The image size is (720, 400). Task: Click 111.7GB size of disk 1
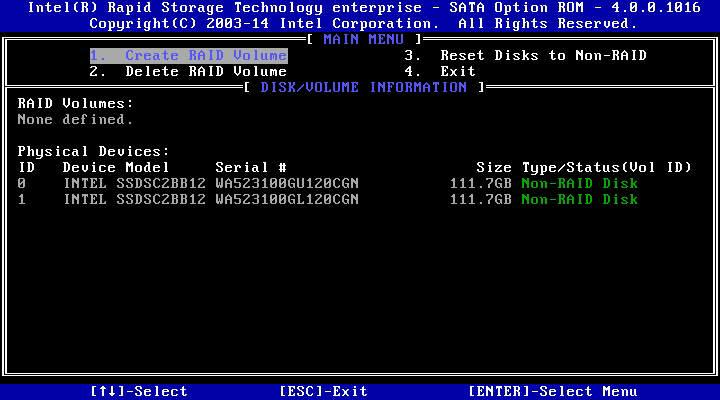tap(480, 199)
